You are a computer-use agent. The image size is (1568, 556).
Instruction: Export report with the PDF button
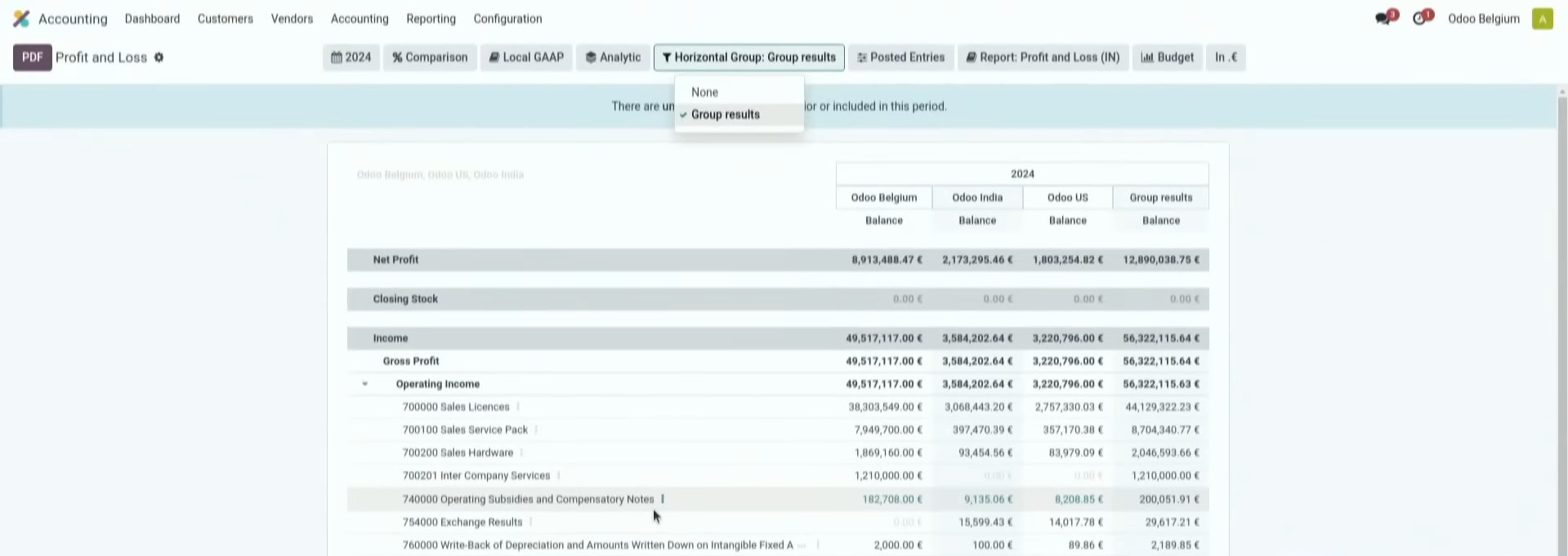(x=32, y=57)
